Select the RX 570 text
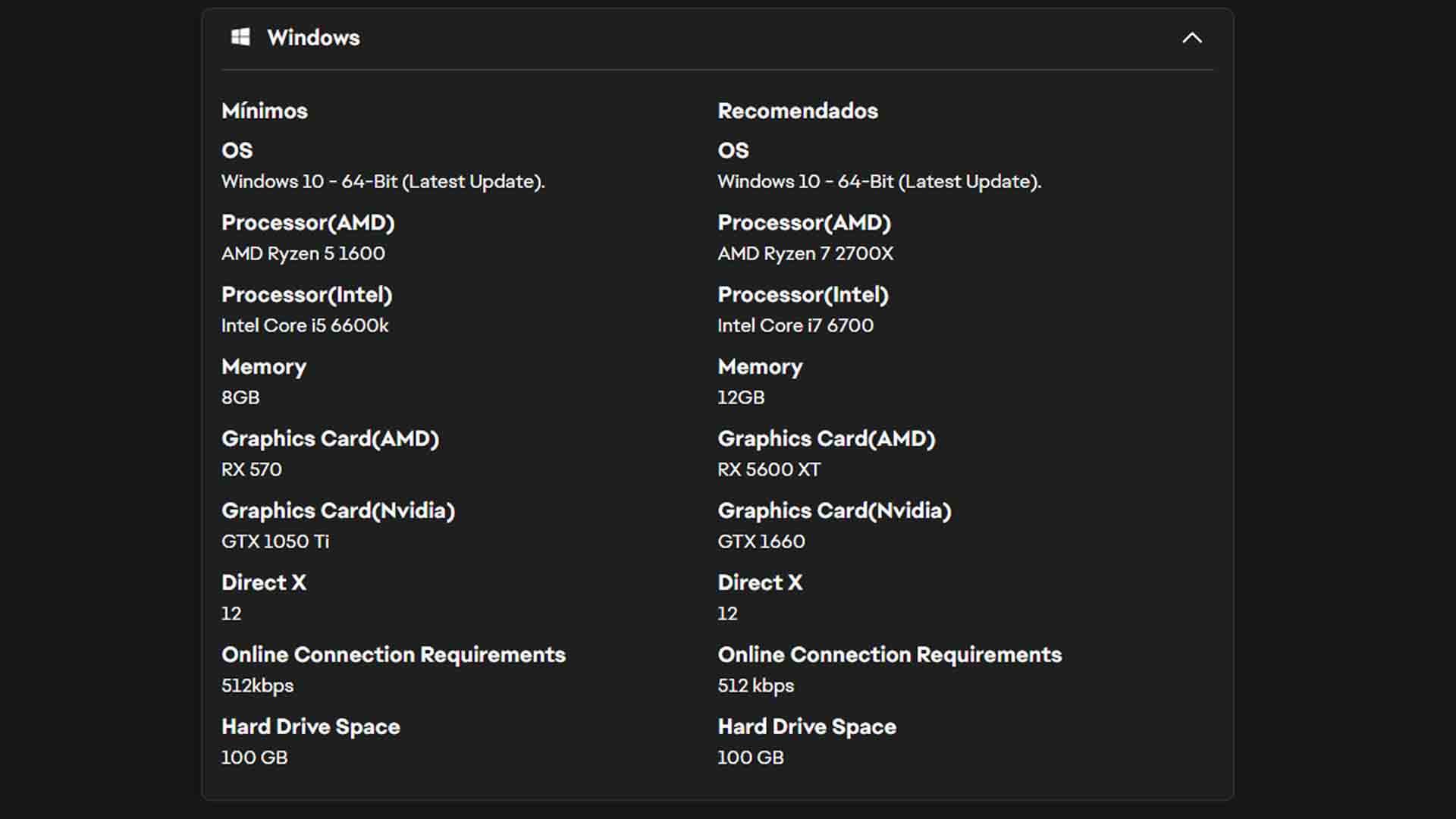Screen dimensions: 1456x819 [x=252, y=469]
